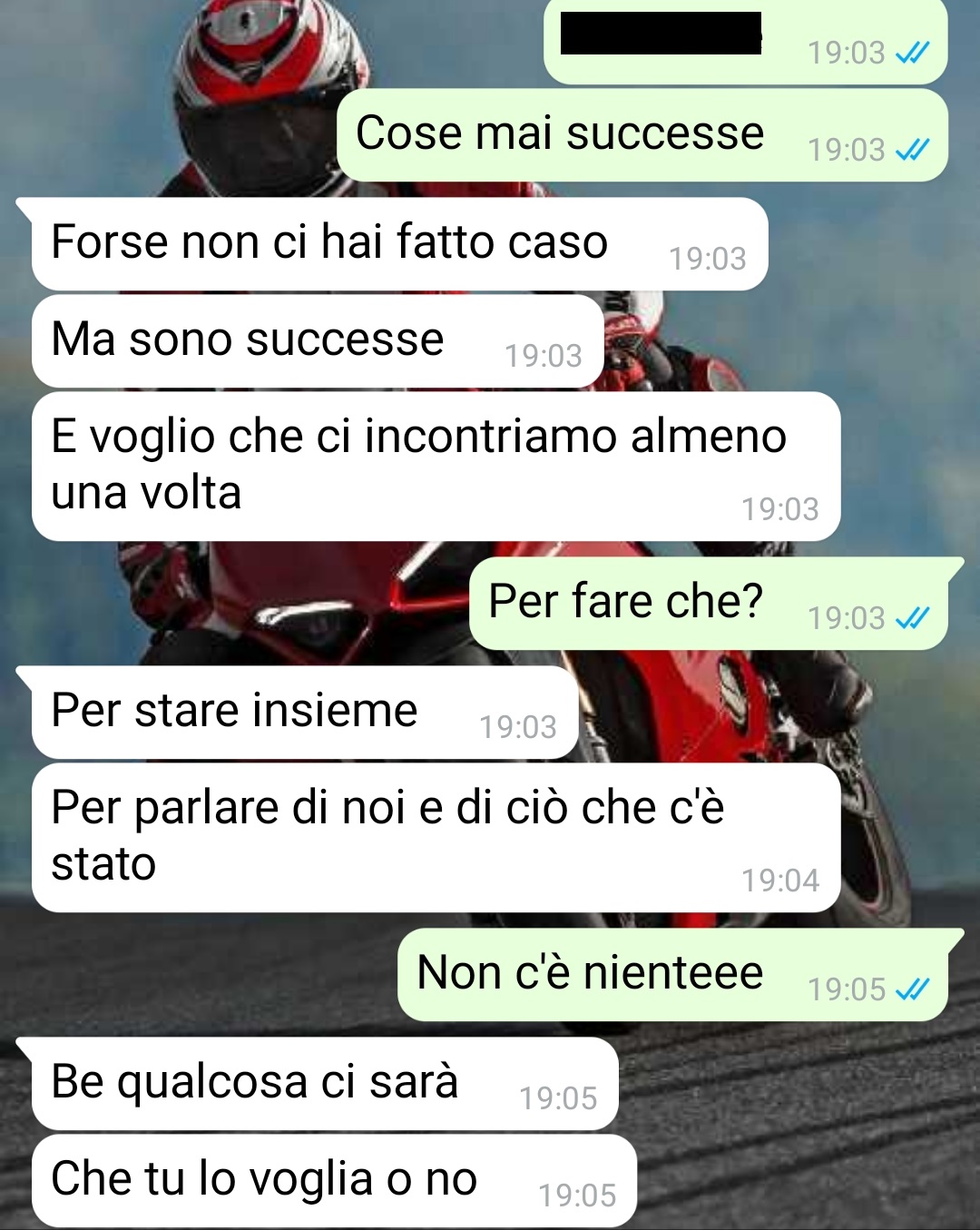Tap the 'E voglio che ci incontriamo almeno una volta' bubble
This screenshot has width=980, height=1230.
pos(436,467)
